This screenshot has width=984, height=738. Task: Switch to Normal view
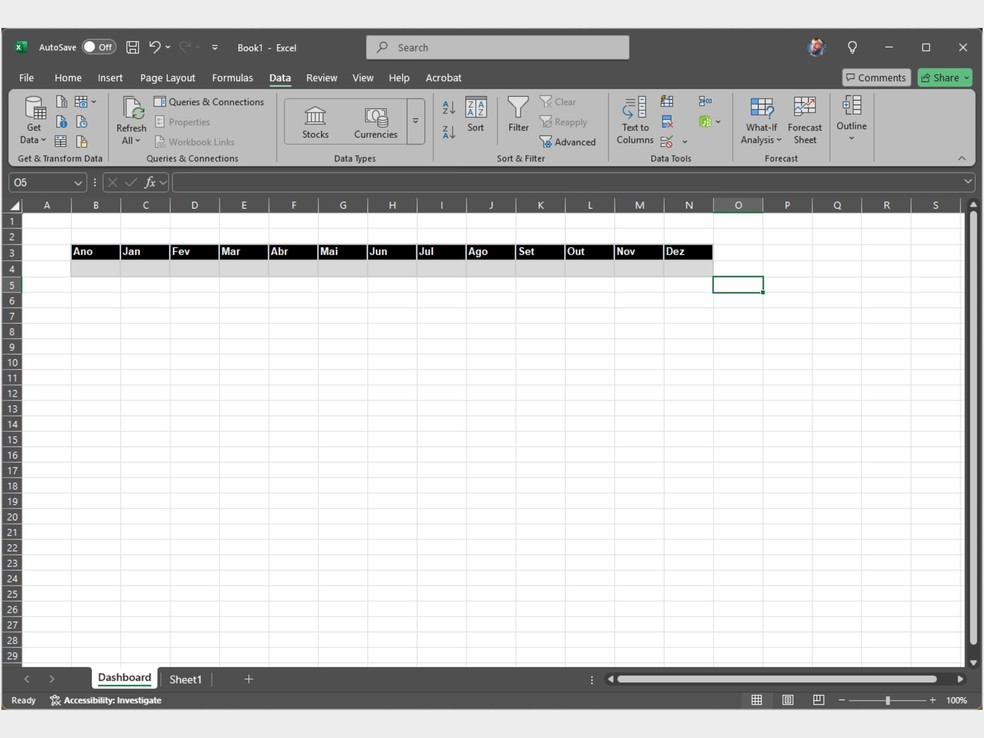pos(757,700)
